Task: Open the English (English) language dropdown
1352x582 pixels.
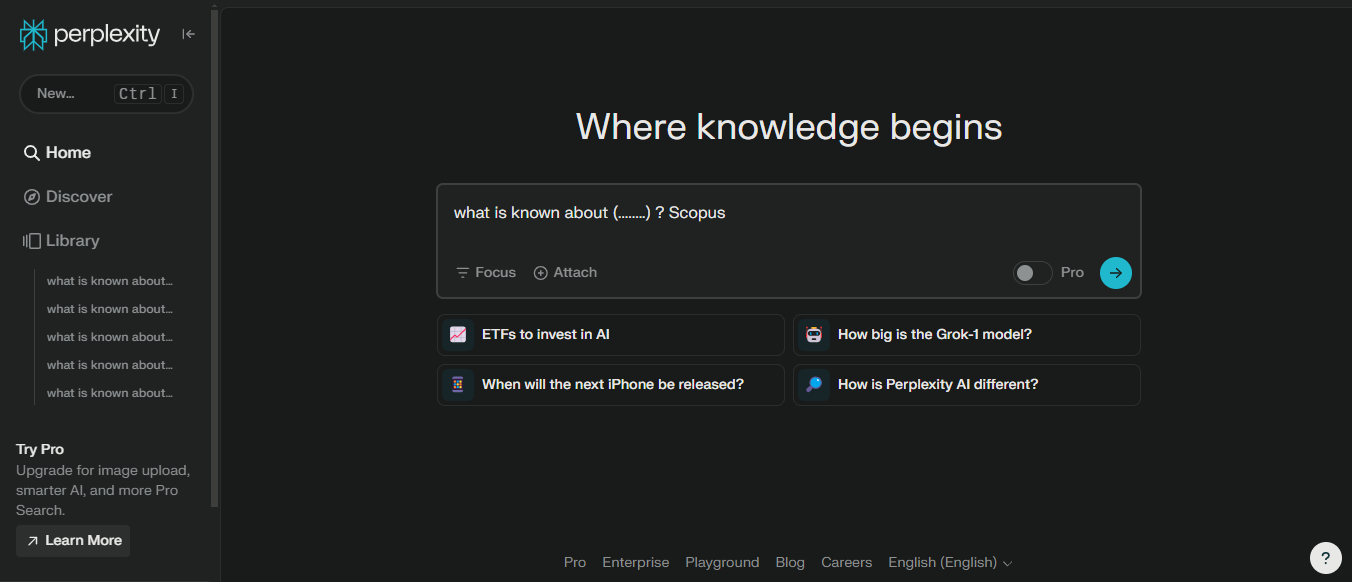Action: coord(950,563)
